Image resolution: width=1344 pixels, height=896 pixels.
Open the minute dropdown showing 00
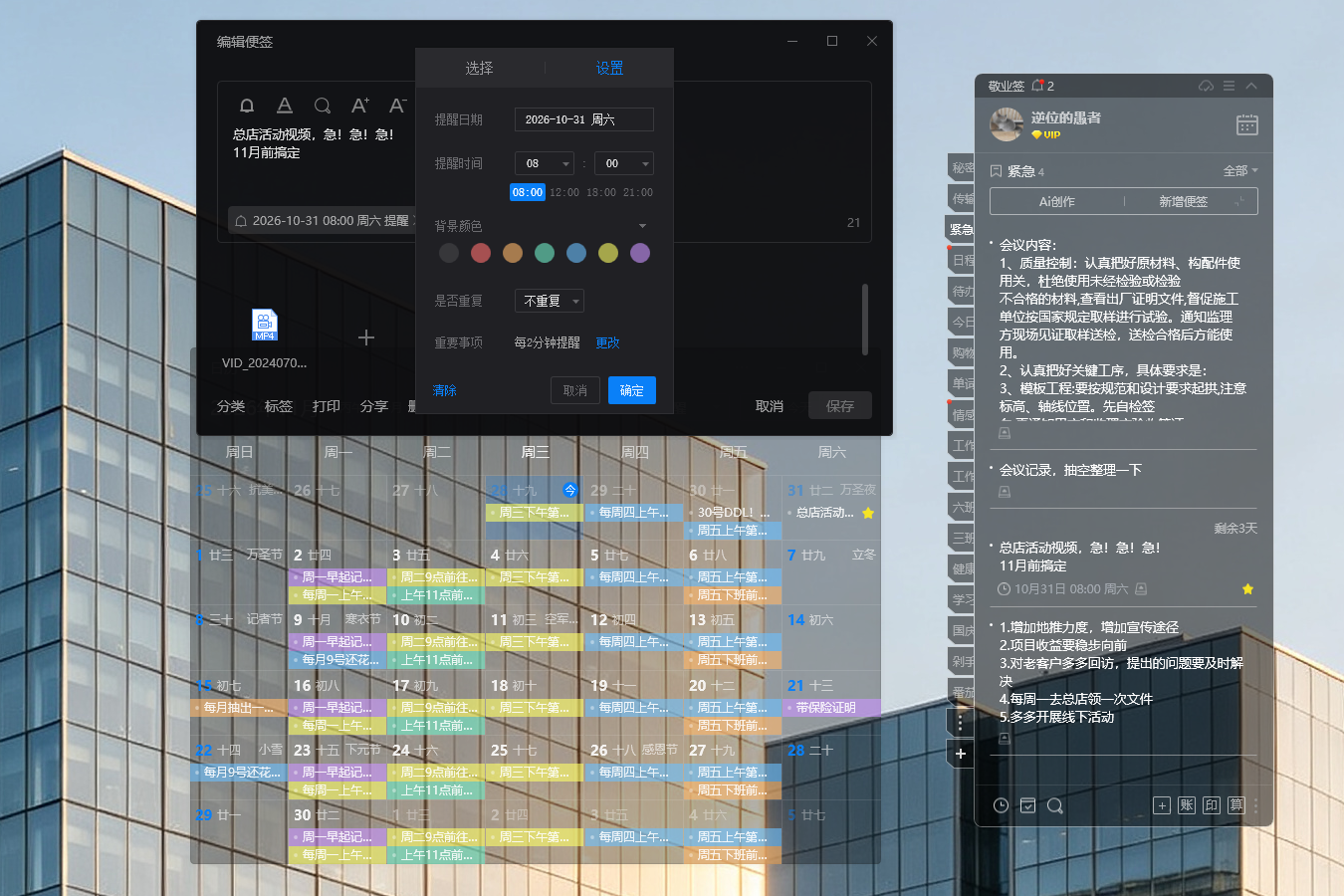click(x=624, y=163)
